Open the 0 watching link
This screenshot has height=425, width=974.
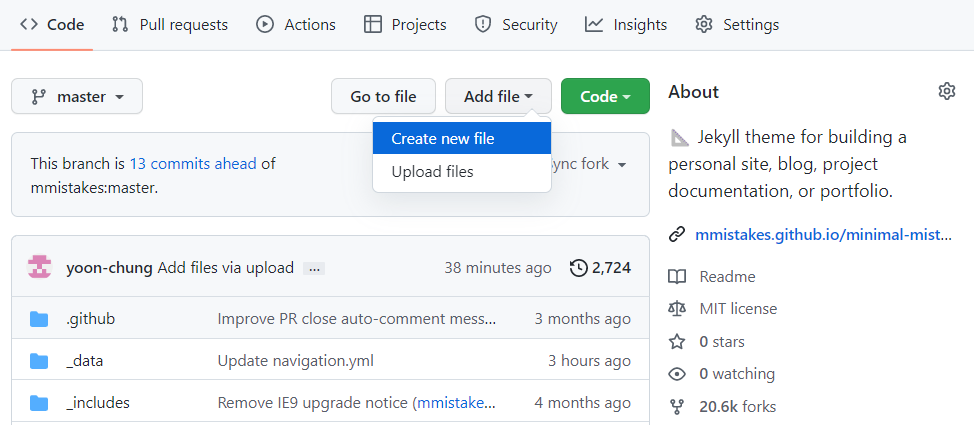point(737,374)
